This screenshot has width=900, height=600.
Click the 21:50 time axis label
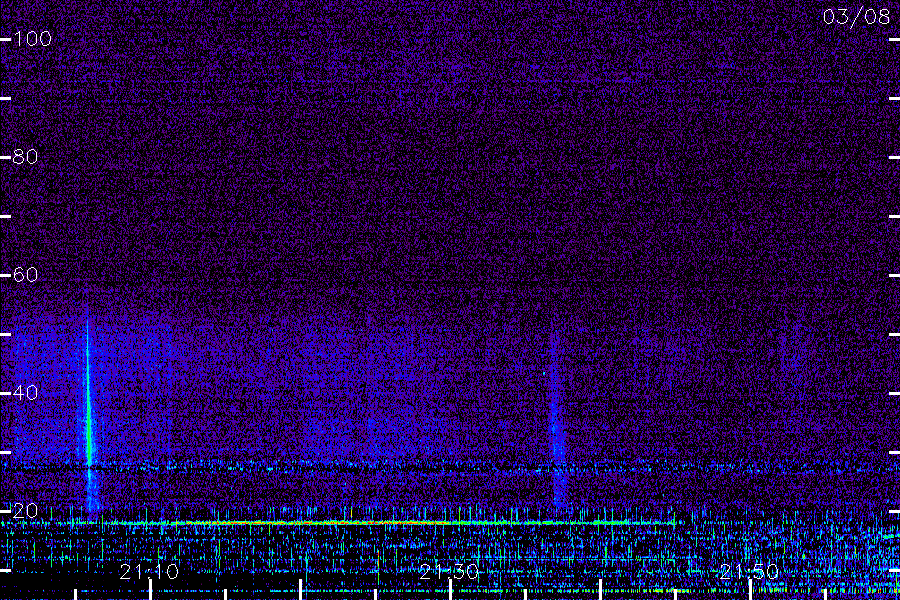point(749,572)
